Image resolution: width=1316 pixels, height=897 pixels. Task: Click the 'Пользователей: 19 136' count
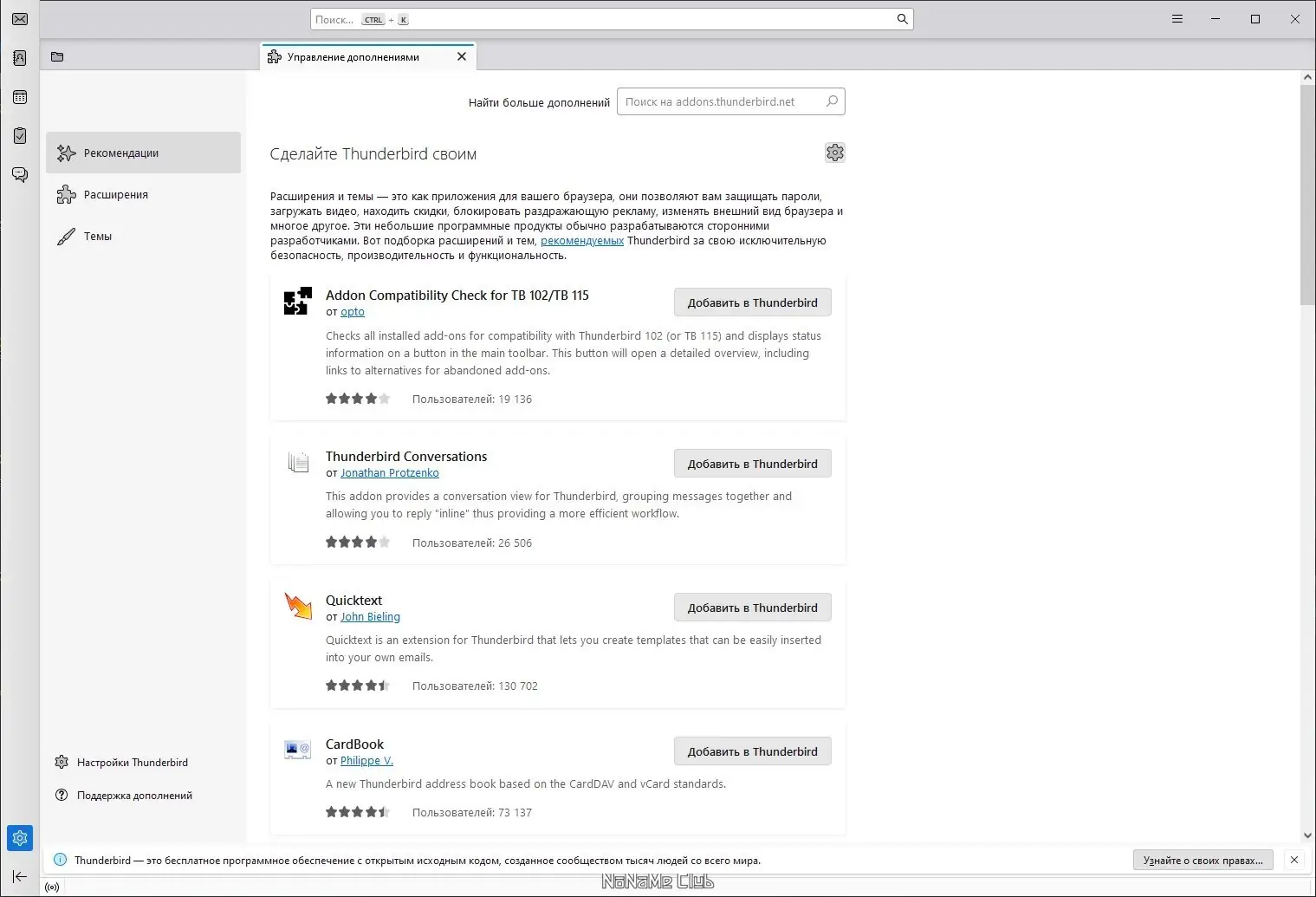tap(472, 400)
